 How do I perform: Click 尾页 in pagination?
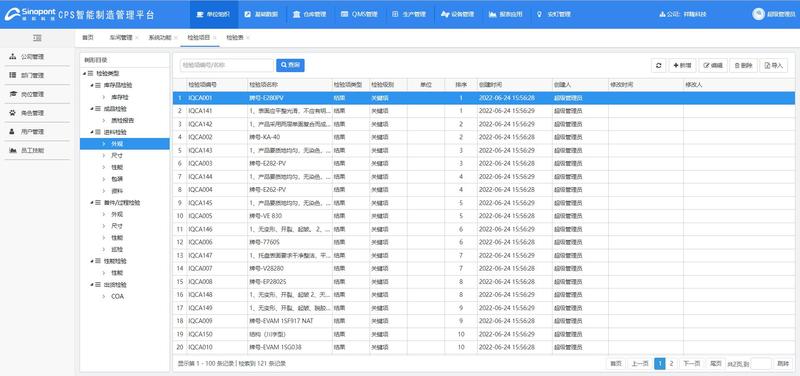point(715,364)
